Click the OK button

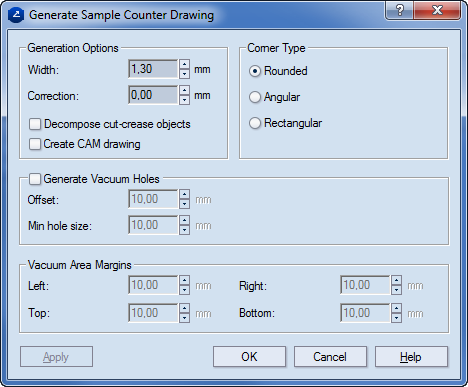(x=249, y=357)
